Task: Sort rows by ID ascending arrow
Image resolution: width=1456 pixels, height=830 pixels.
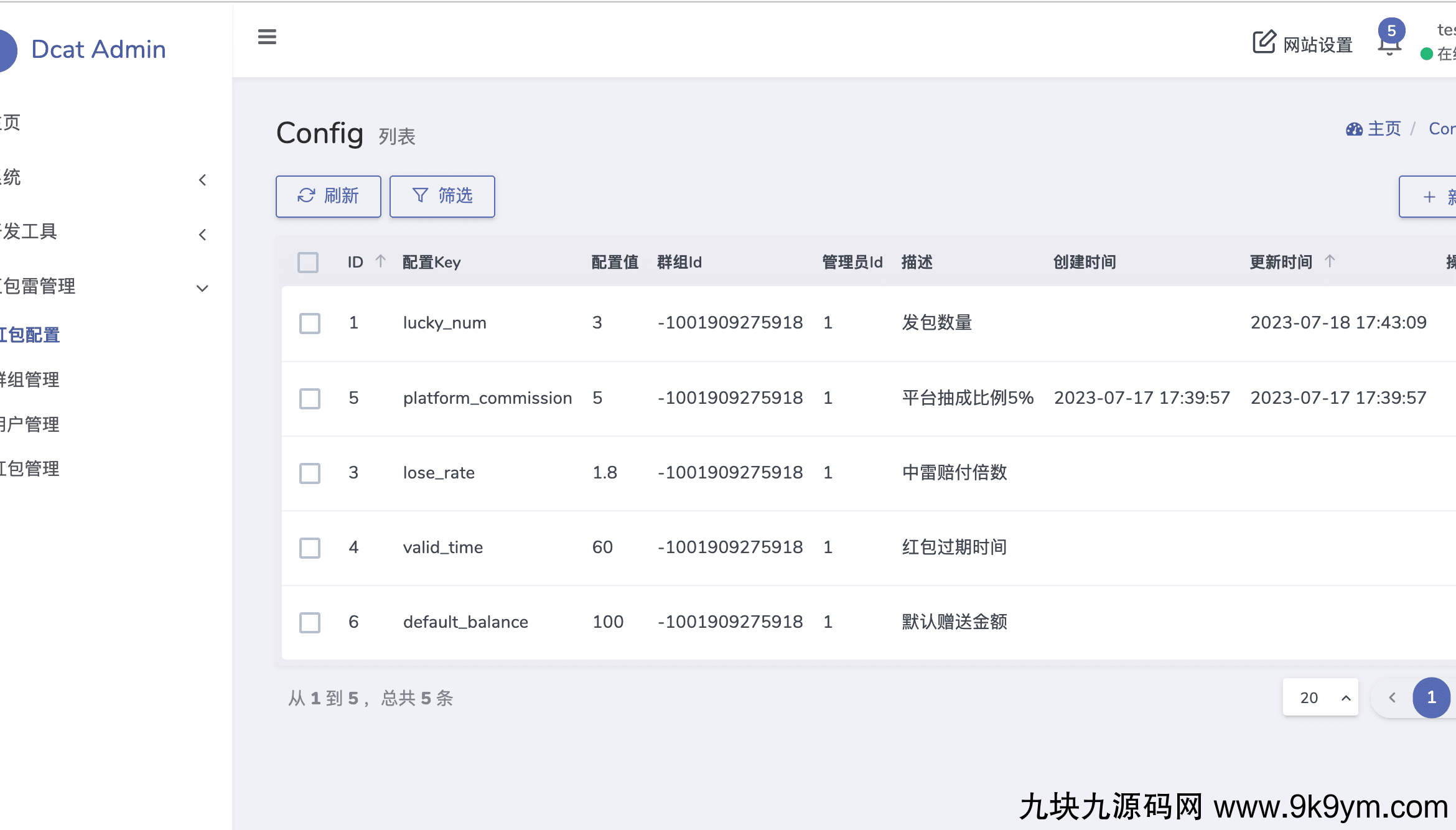Action: [x=380, y=261]
